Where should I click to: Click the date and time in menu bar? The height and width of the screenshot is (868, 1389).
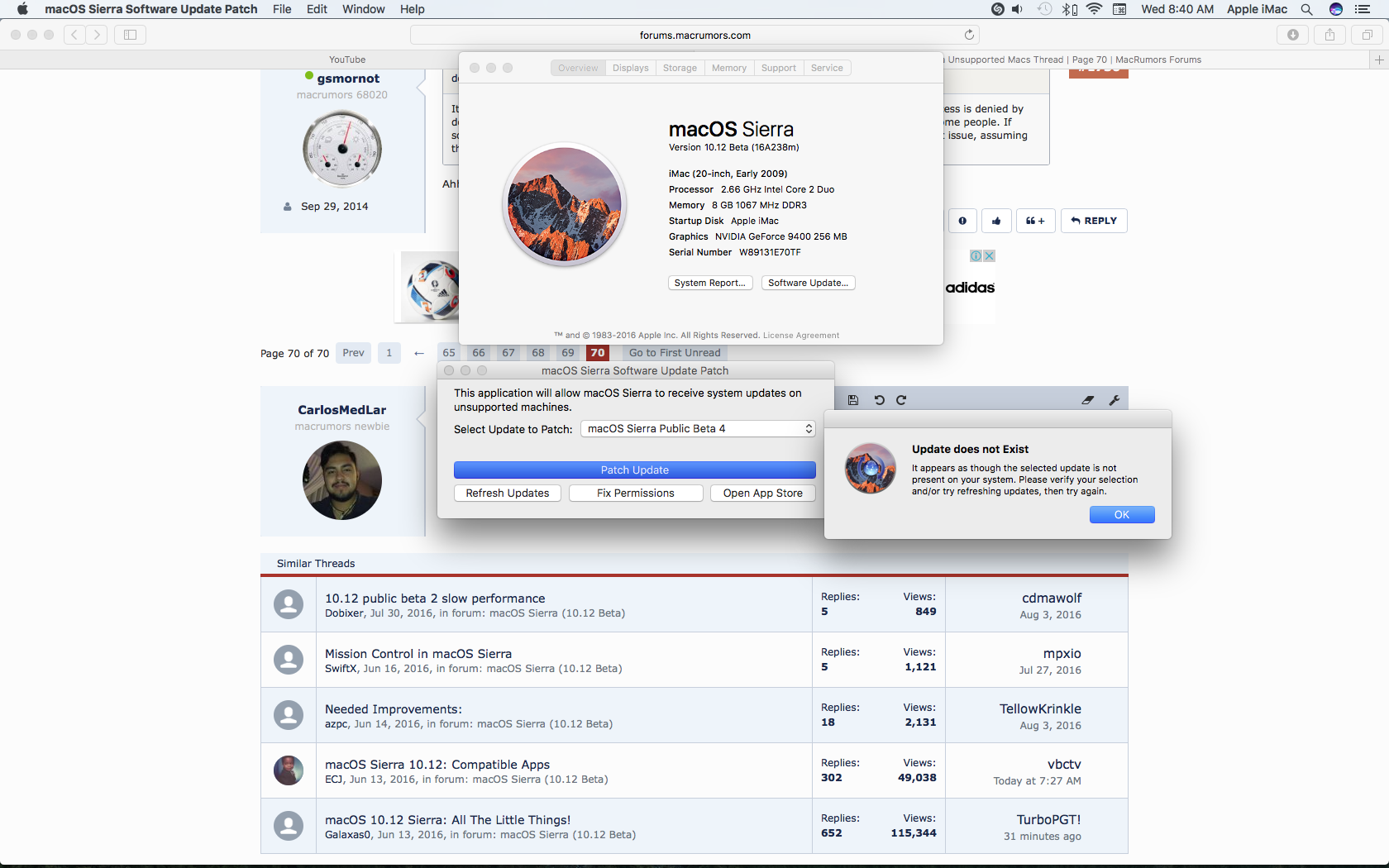(x=1177, y=9)
